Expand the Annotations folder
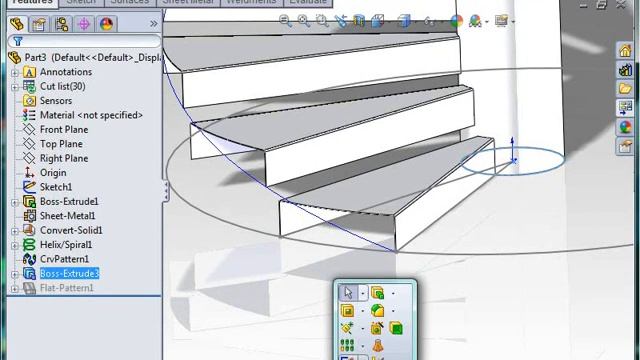 pos(15,73)
